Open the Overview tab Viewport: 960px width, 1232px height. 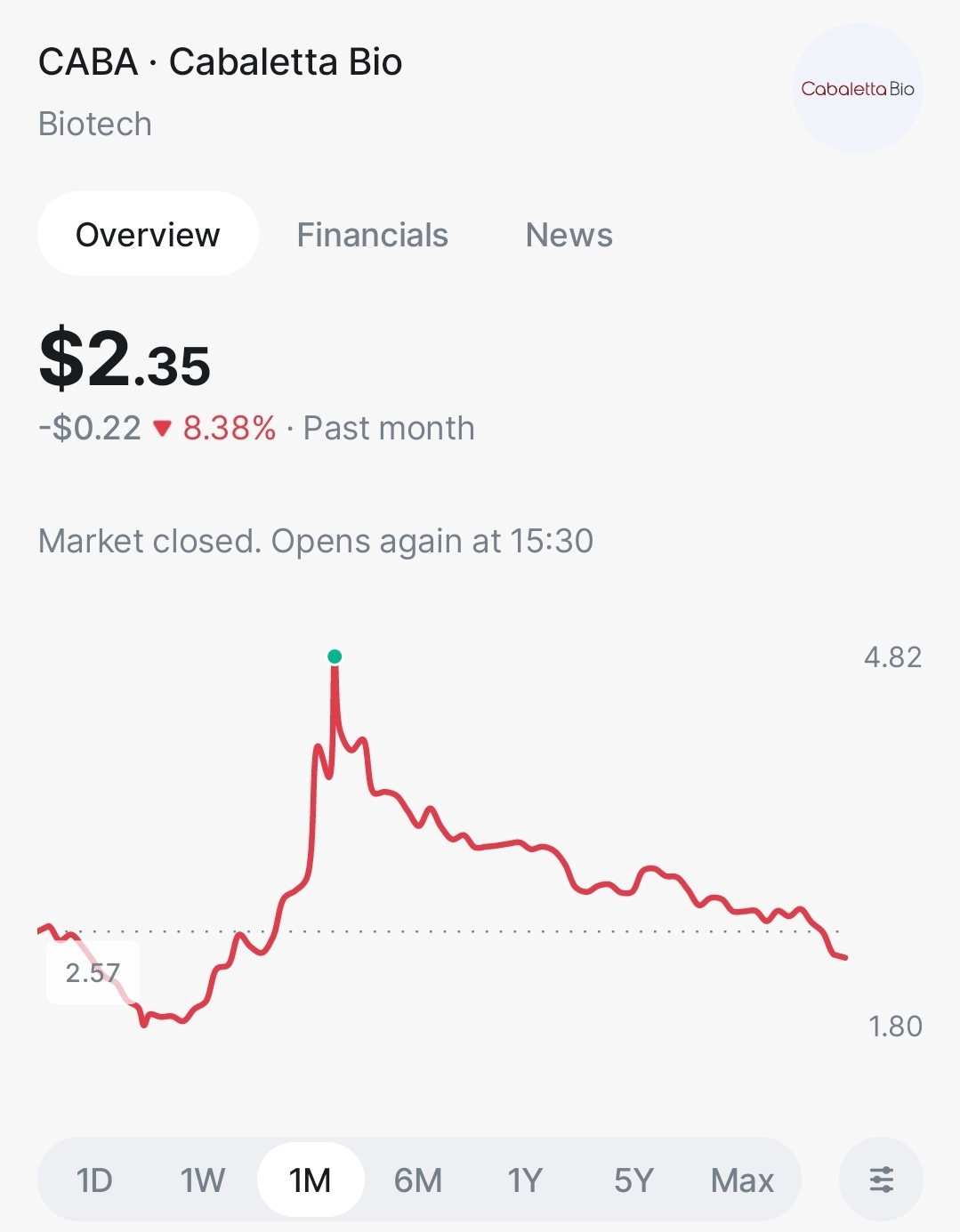(148, 235)
